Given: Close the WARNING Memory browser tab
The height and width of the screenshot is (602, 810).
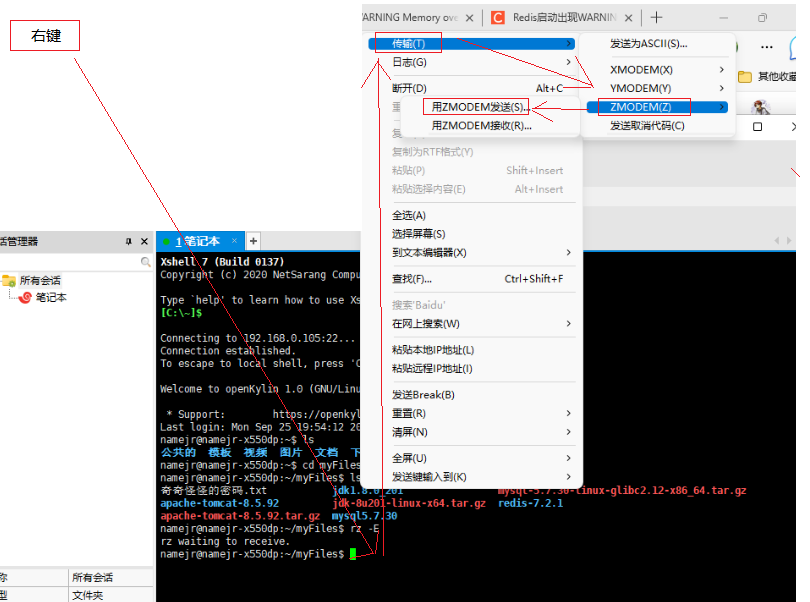Looking at the screenshot, I should pyautogui.click(x=470, y=18).
